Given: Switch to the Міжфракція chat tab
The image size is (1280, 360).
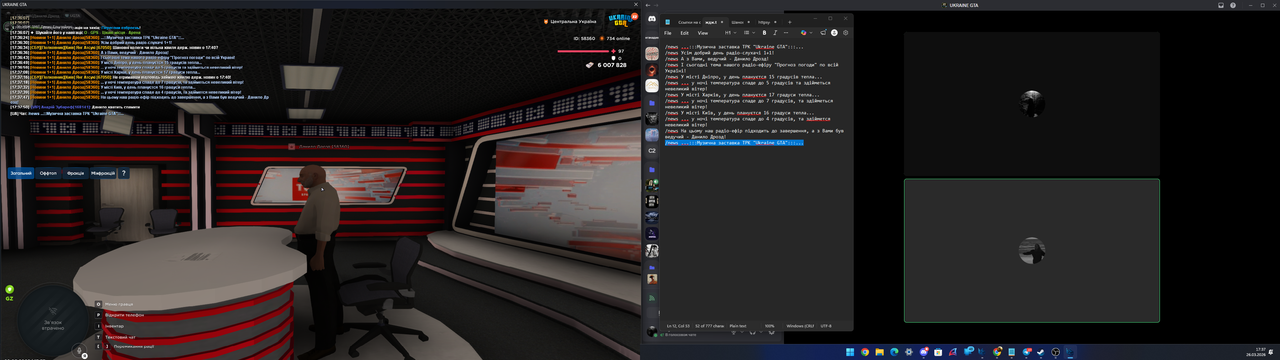Looking at the screenshot, I should 103,173.
